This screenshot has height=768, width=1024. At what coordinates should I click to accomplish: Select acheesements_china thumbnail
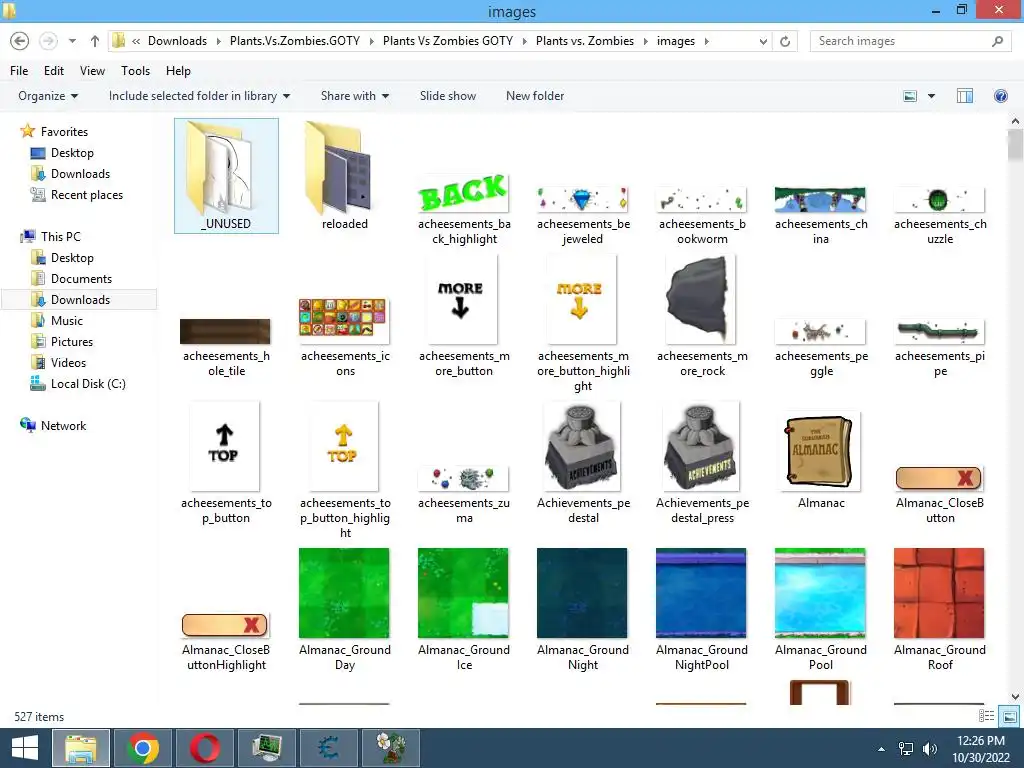pos(820,200)
